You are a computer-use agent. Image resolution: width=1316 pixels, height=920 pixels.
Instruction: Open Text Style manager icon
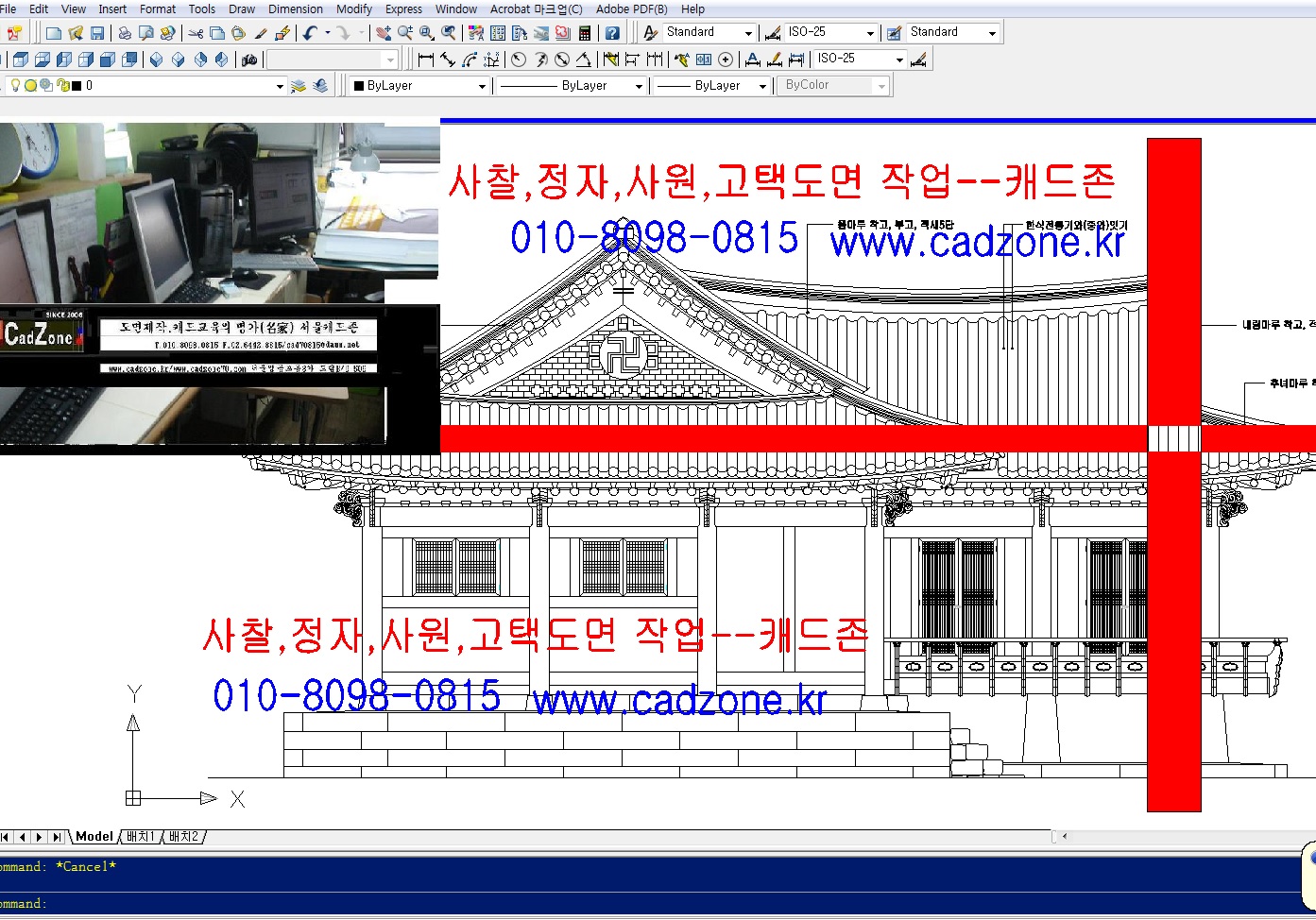point(650,33)
